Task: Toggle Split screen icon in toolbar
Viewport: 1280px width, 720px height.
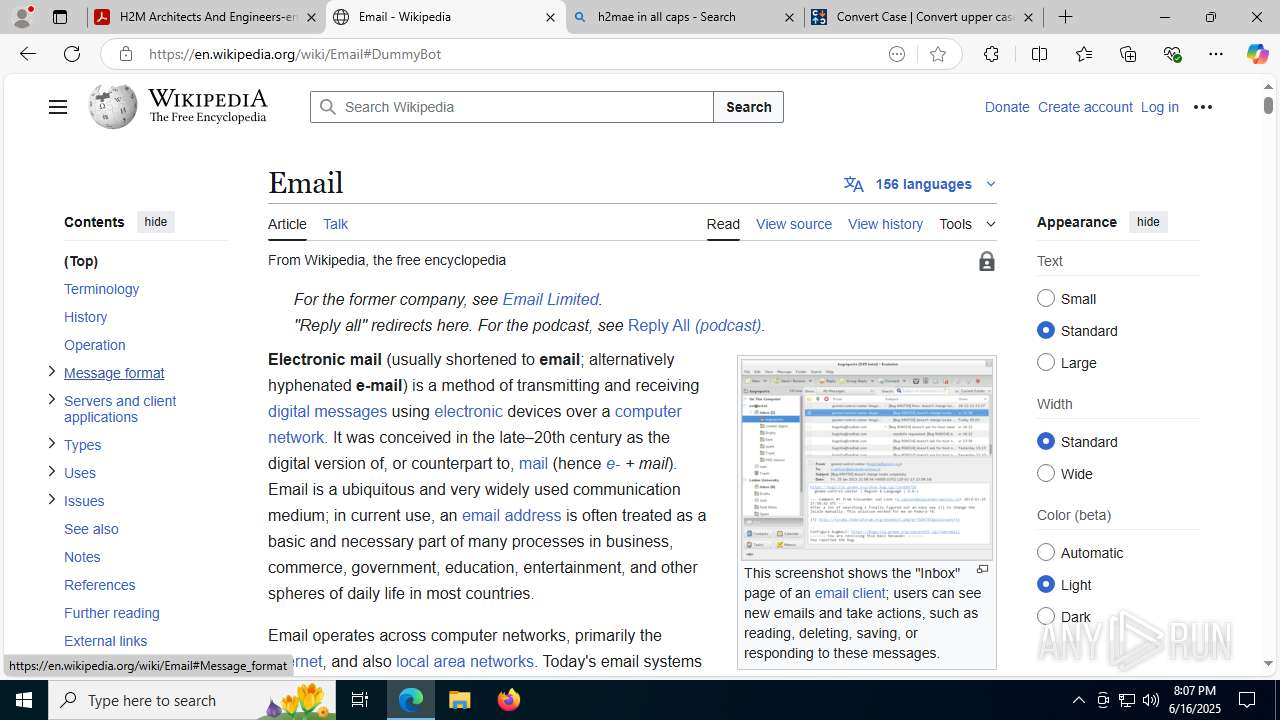Action: [1039, 54]
